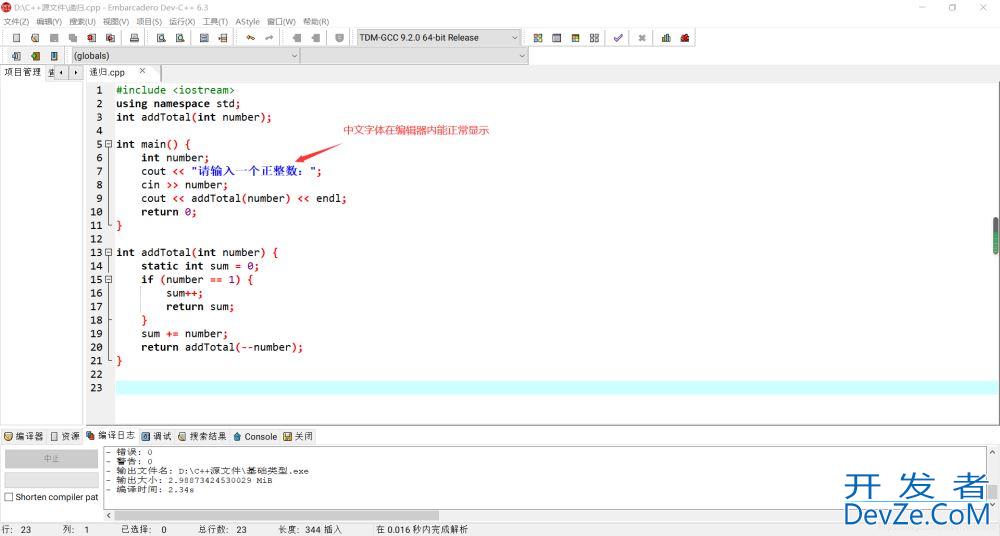Click the right arrow of the sidebar tab scroller
The height and width of the screenshot is (536, 1000).
pyautogui.click(x=75, y=73)
